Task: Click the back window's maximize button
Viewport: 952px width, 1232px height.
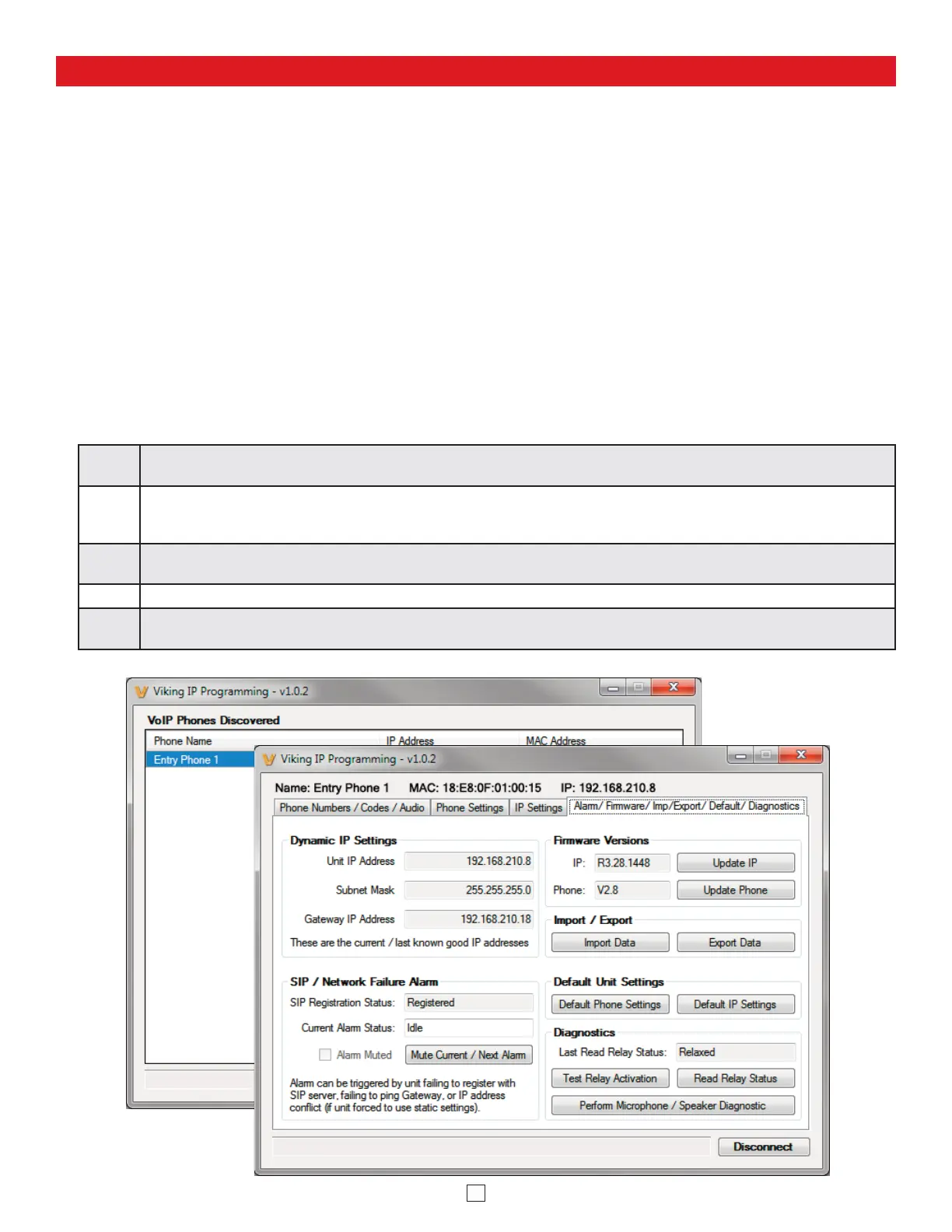Action: coord(639,688)
